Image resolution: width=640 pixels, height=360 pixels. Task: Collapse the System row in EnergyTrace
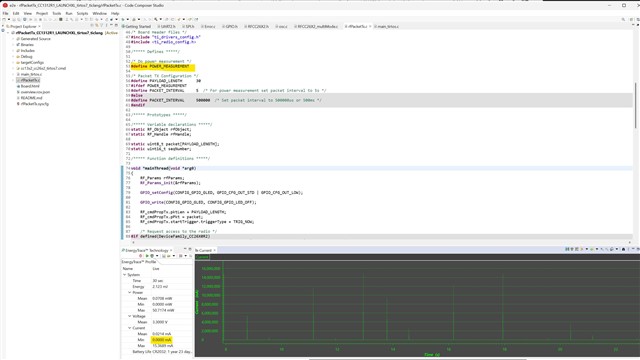click(x=124, y=275)
